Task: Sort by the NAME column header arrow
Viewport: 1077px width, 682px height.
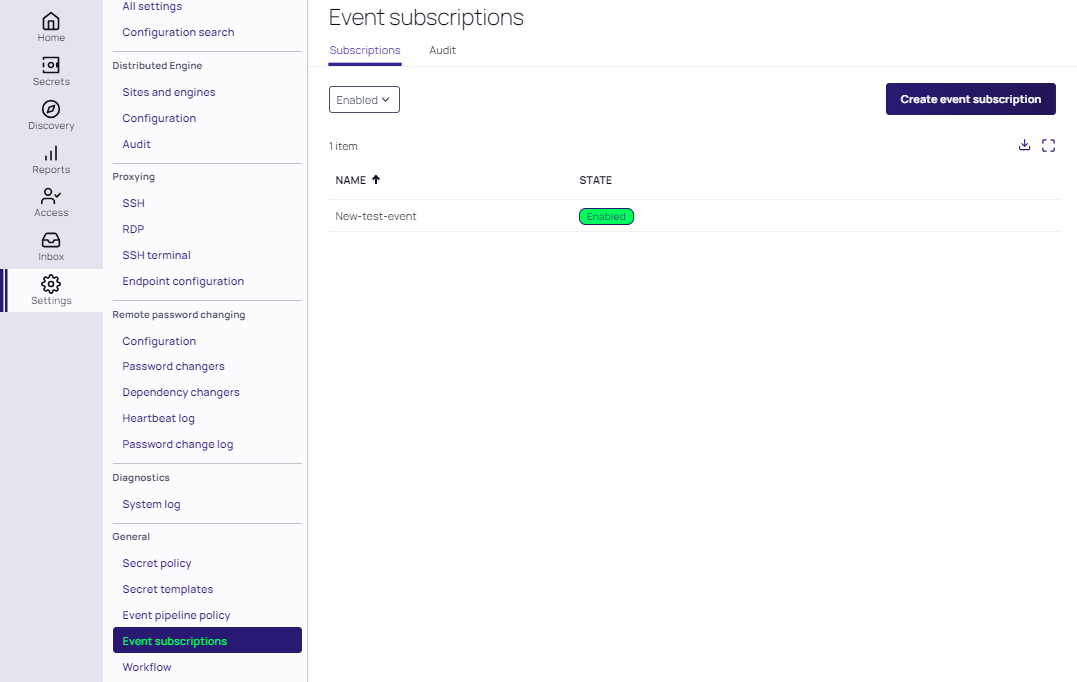Action: (376, 180)
